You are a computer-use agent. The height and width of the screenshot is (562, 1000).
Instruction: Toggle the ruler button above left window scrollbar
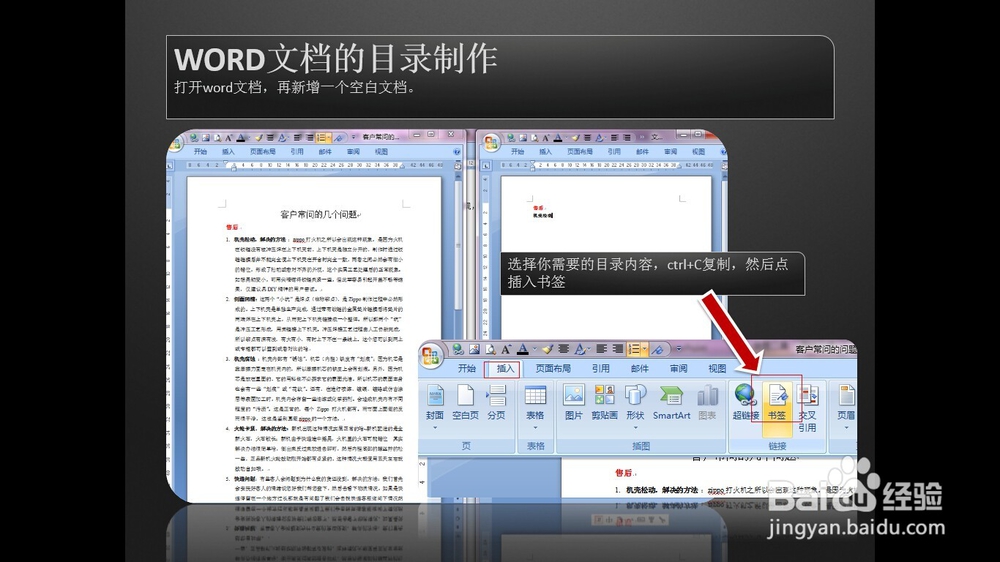[x=458, y=165]
